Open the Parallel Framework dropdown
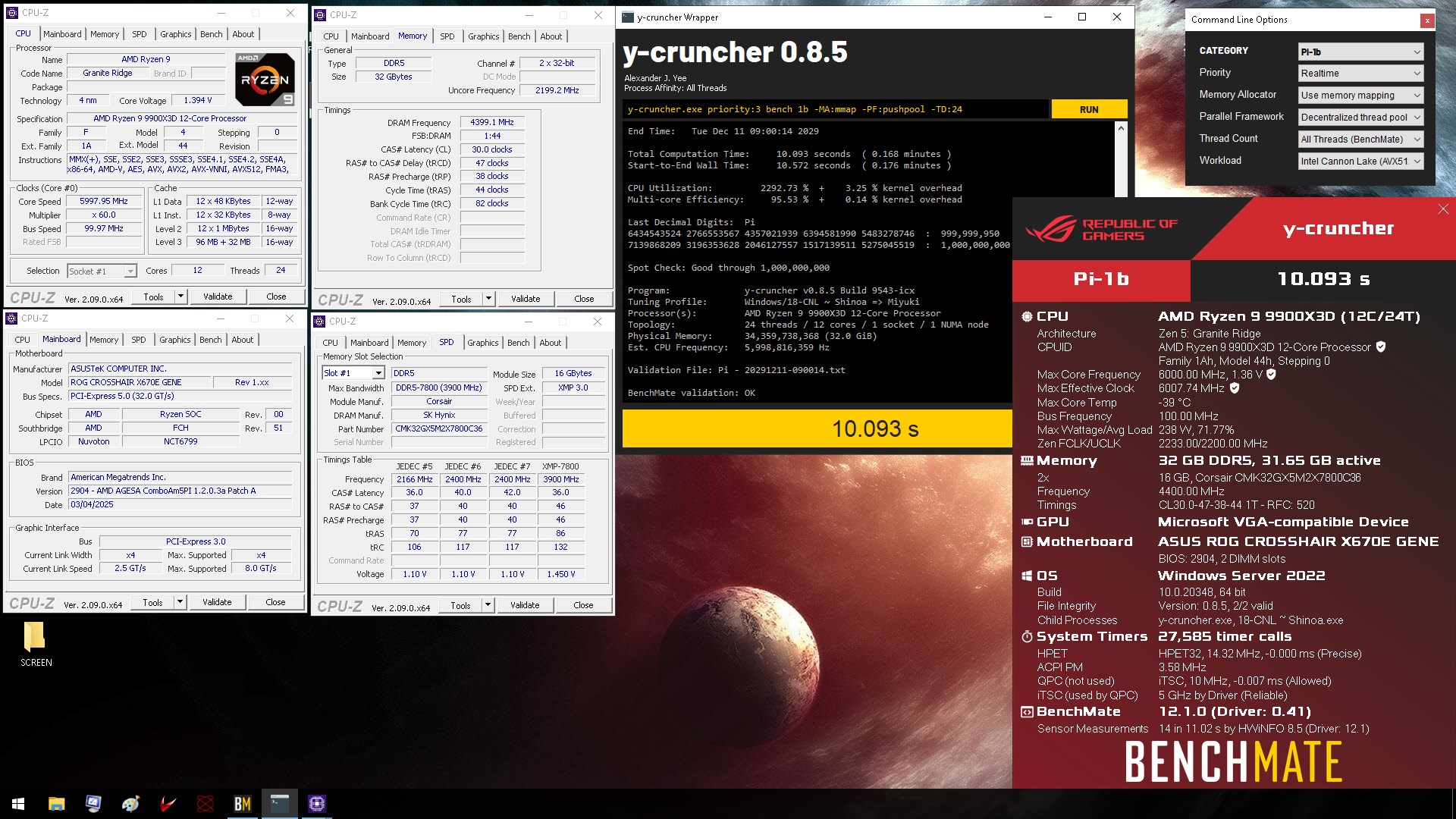 1360,118
